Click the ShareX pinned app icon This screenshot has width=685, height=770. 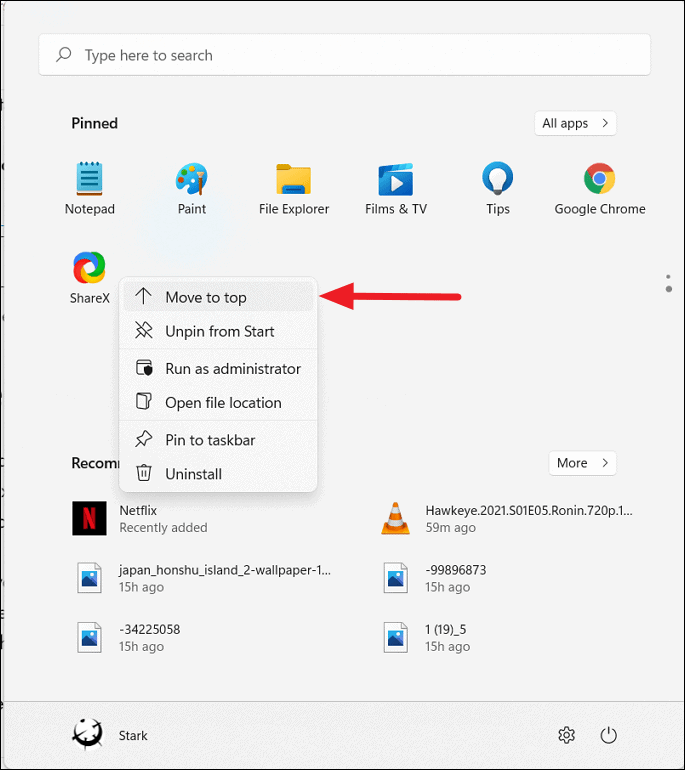click(x=89, y=268)
